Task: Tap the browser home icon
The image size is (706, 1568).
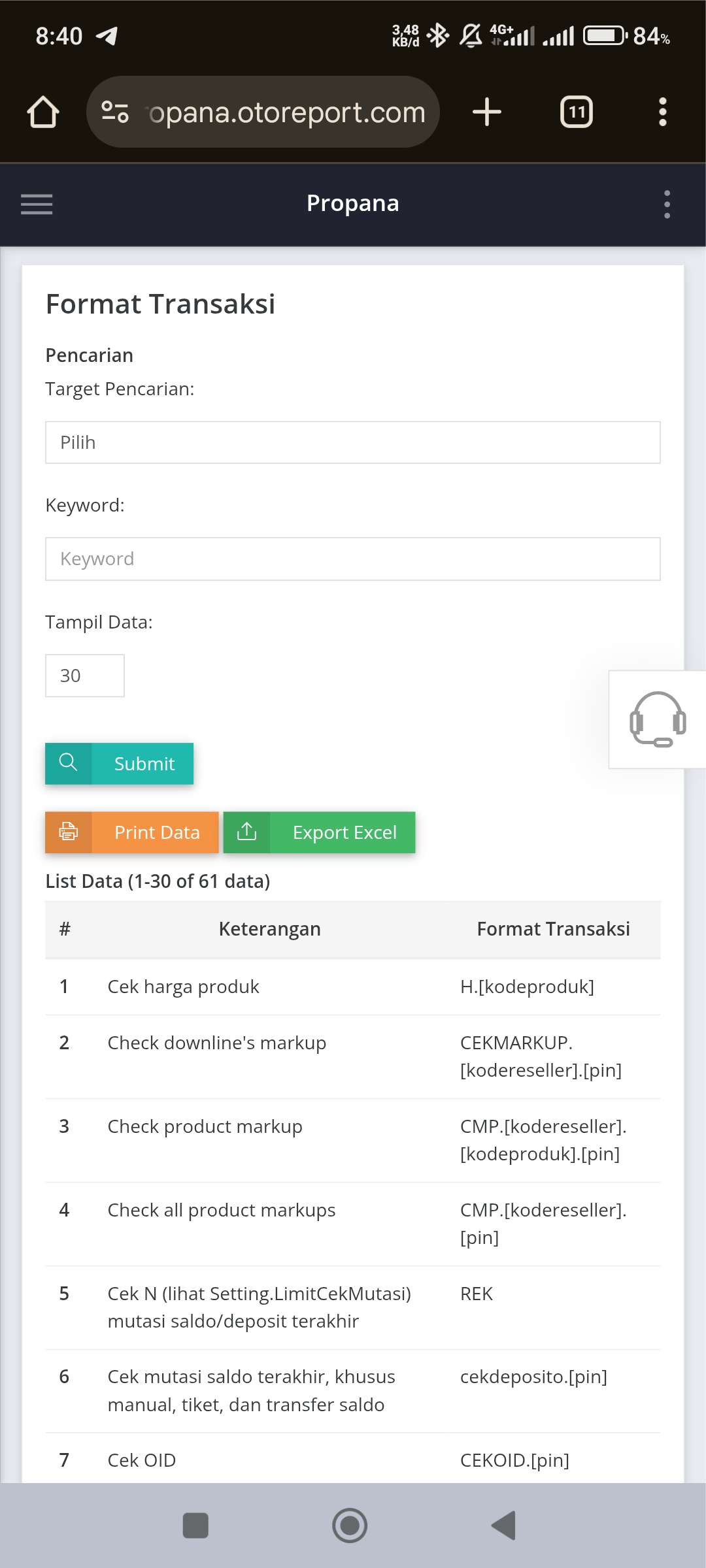Action: [x=43, y=112]
